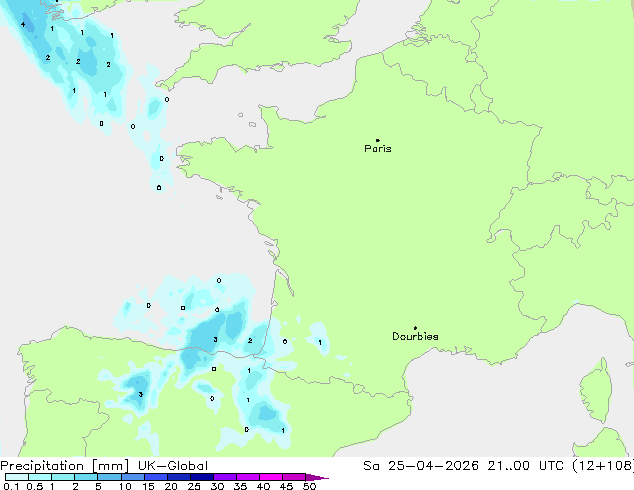Image resolution: width=634 pixels, height=490 pixels.
Task: Pick the 1–2 mm legend swatch
Action: click(x=63, y=477)
